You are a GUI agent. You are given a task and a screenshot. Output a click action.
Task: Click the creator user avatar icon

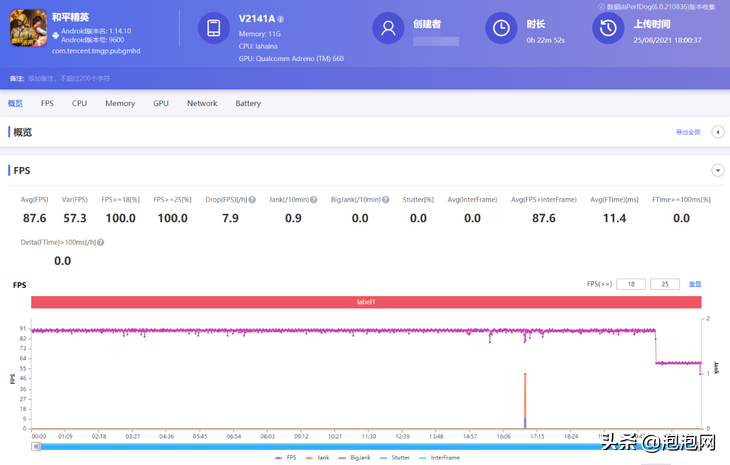click(x=388, y=28)
